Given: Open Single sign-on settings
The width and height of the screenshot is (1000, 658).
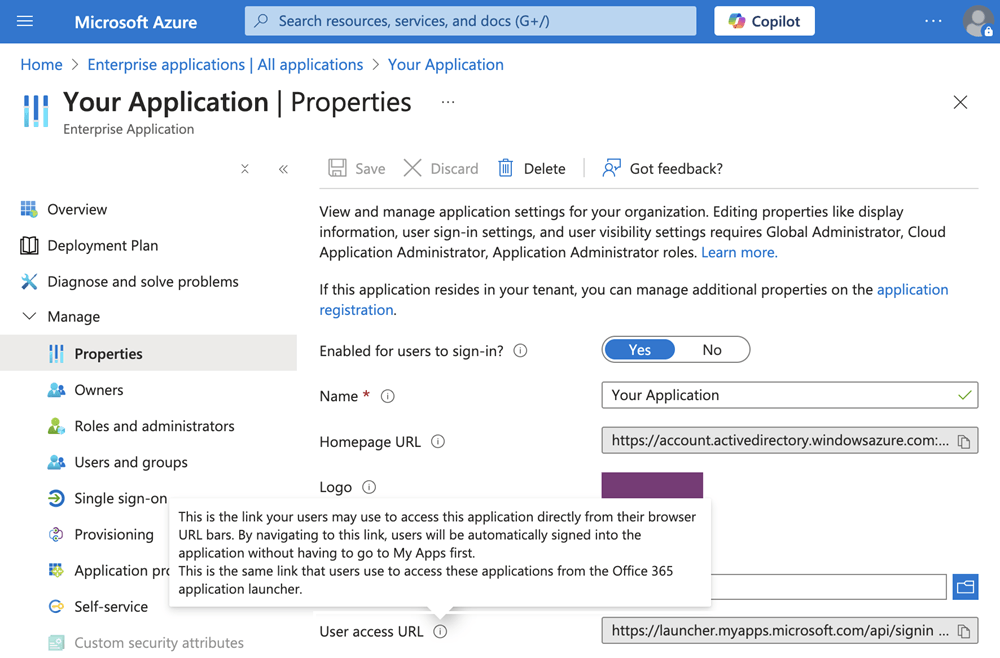Looking at the screenshot, I should (x=121, y=498).
